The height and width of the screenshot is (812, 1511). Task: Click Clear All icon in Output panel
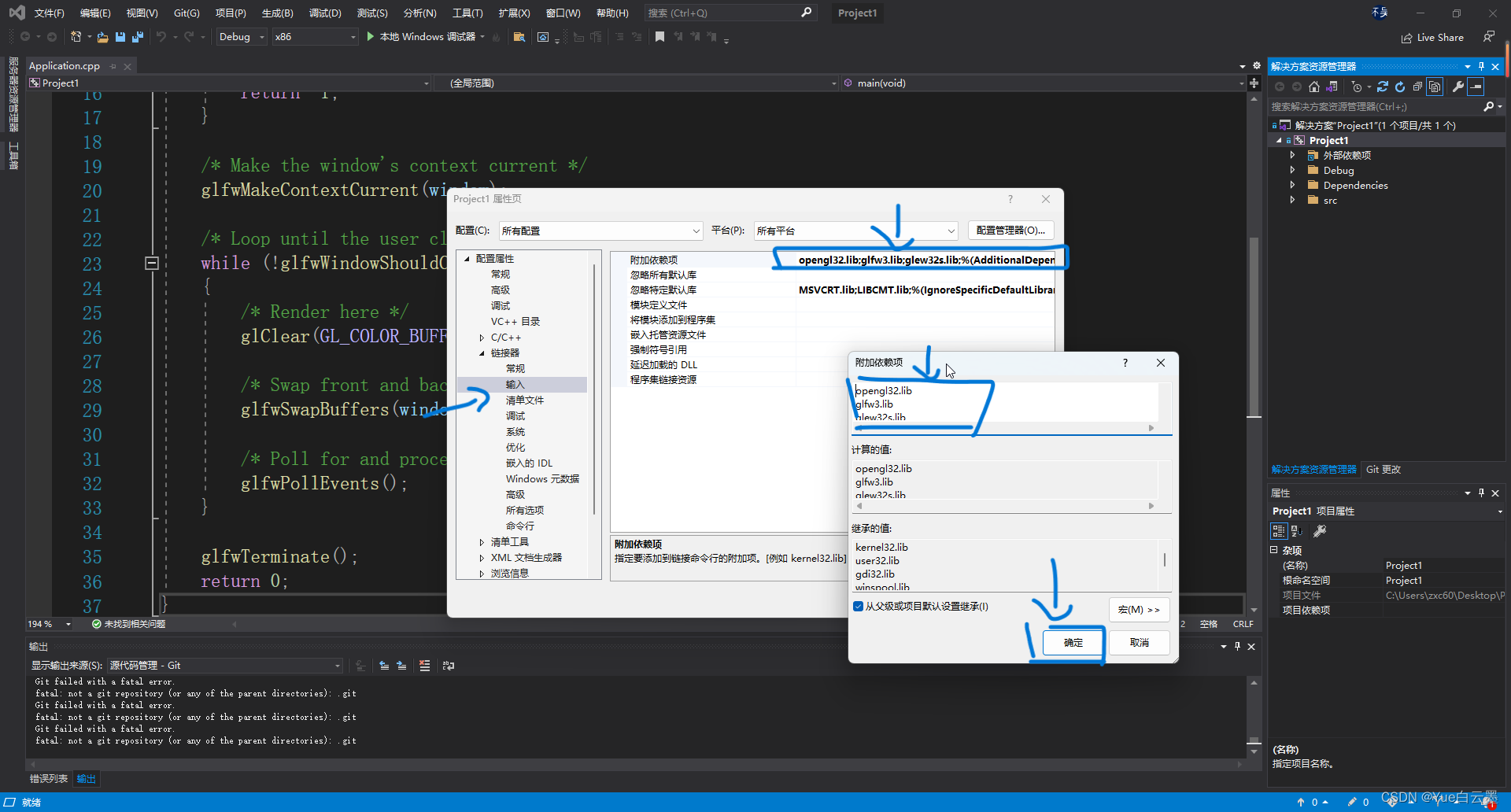(x=425, y=666)
